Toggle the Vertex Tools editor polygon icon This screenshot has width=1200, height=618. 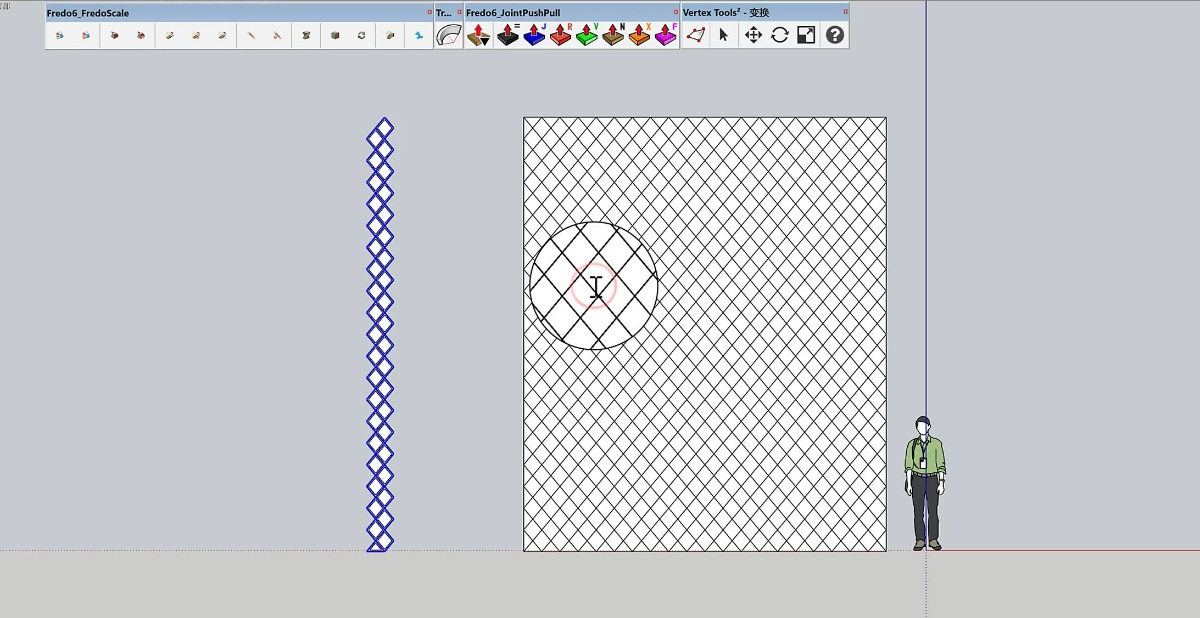[696, 35]
